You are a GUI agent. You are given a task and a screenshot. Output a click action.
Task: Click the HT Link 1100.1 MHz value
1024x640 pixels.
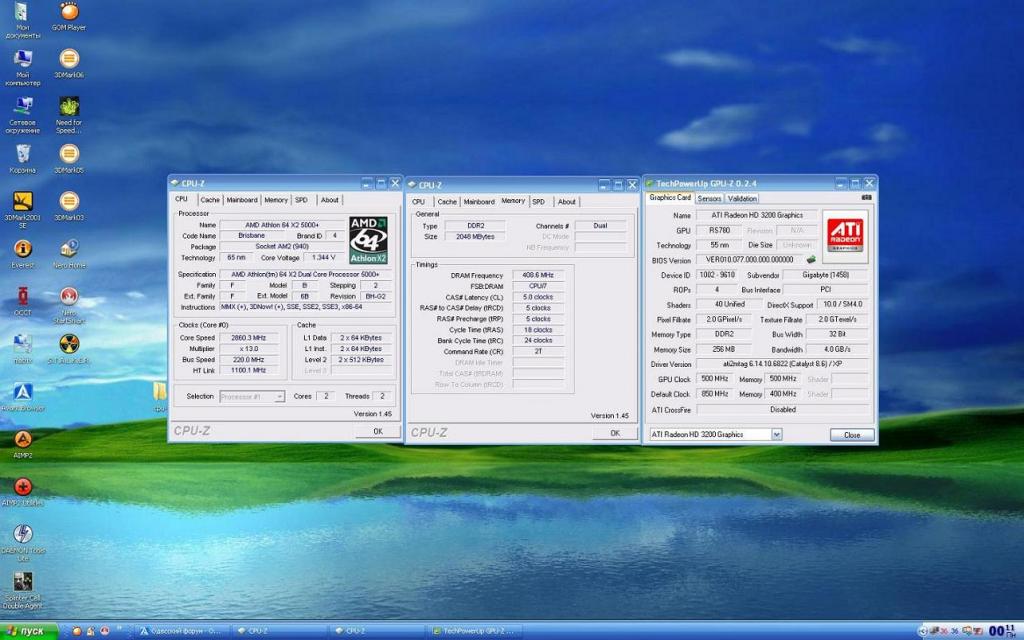click(248, 370)
